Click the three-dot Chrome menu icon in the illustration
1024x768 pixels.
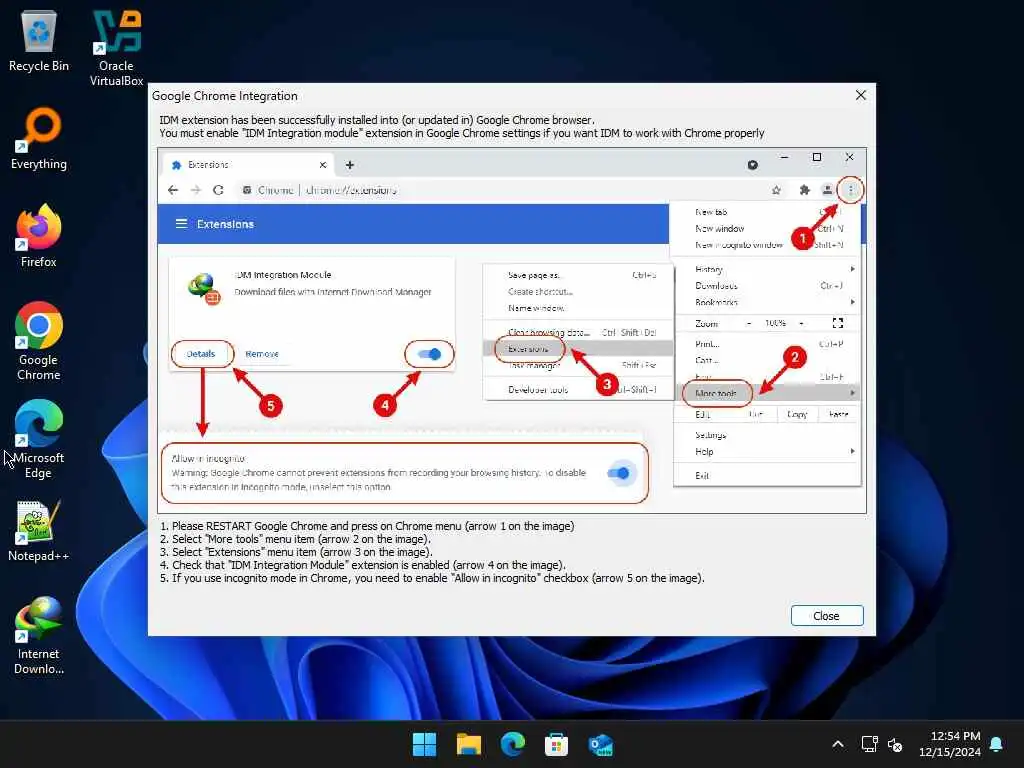point(850,190)
